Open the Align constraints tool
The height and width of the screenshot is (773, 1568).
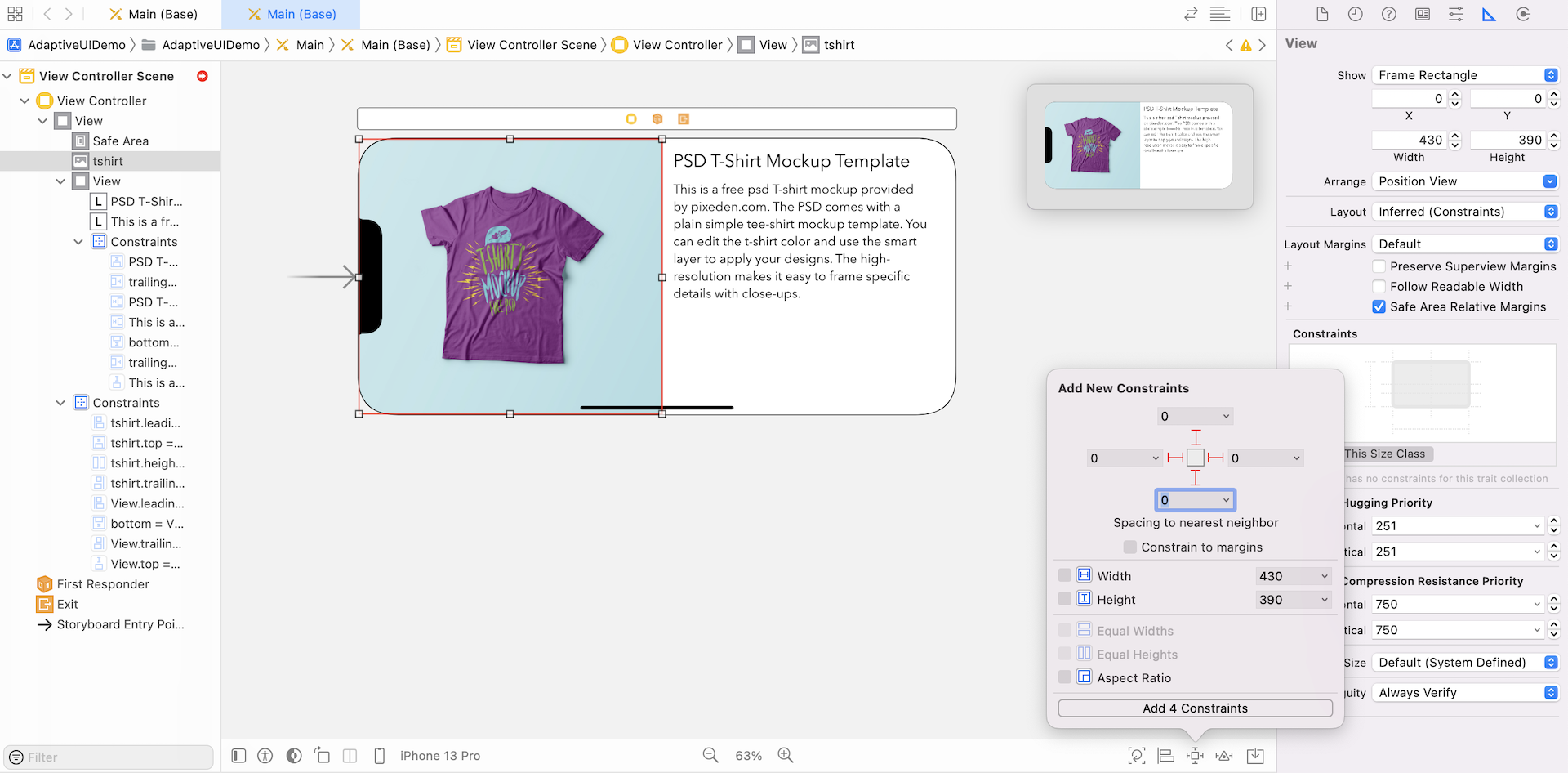click(1165, 756)
